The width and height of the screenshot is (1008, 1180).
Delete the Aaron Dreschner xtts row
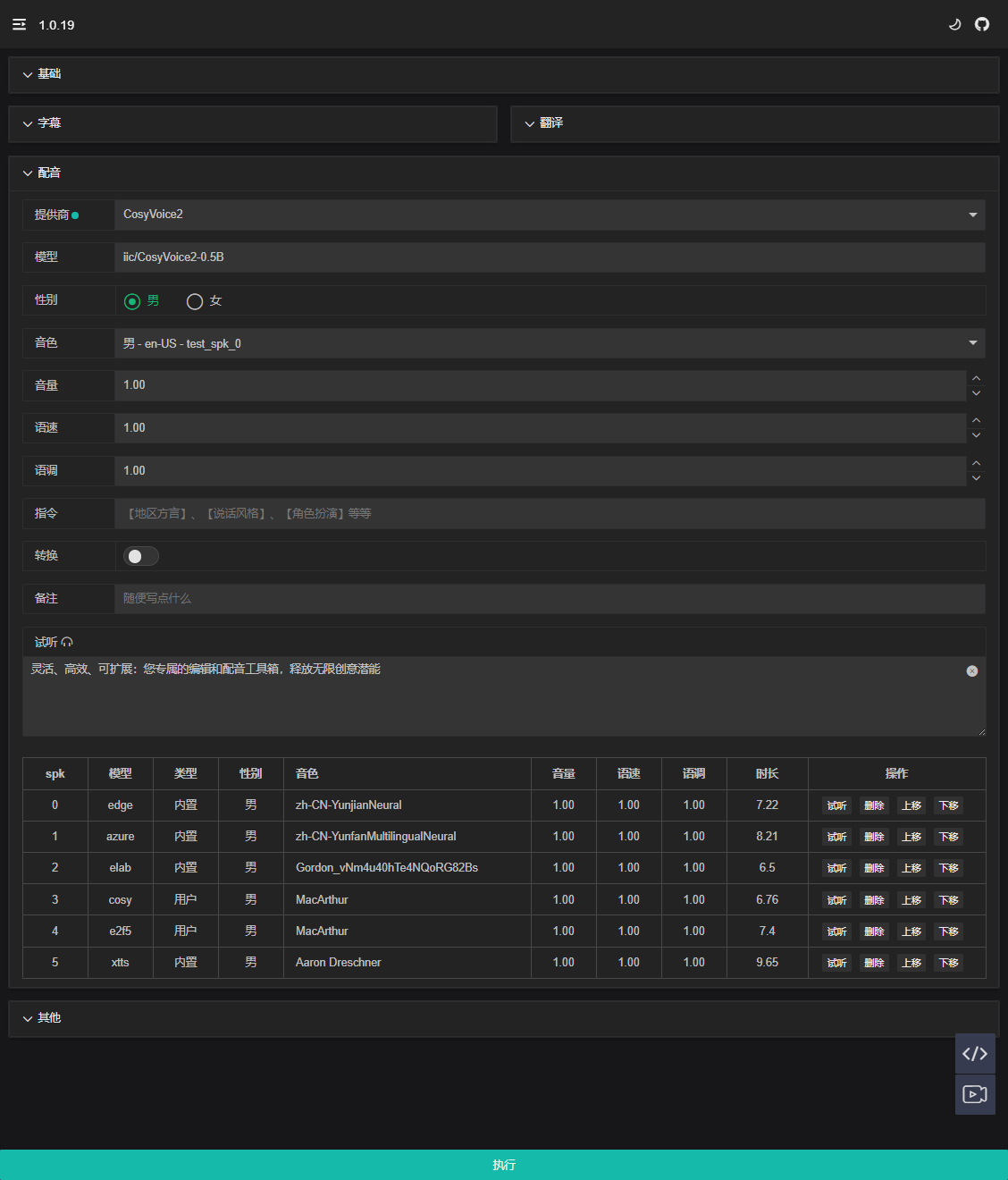click(874, 963)
